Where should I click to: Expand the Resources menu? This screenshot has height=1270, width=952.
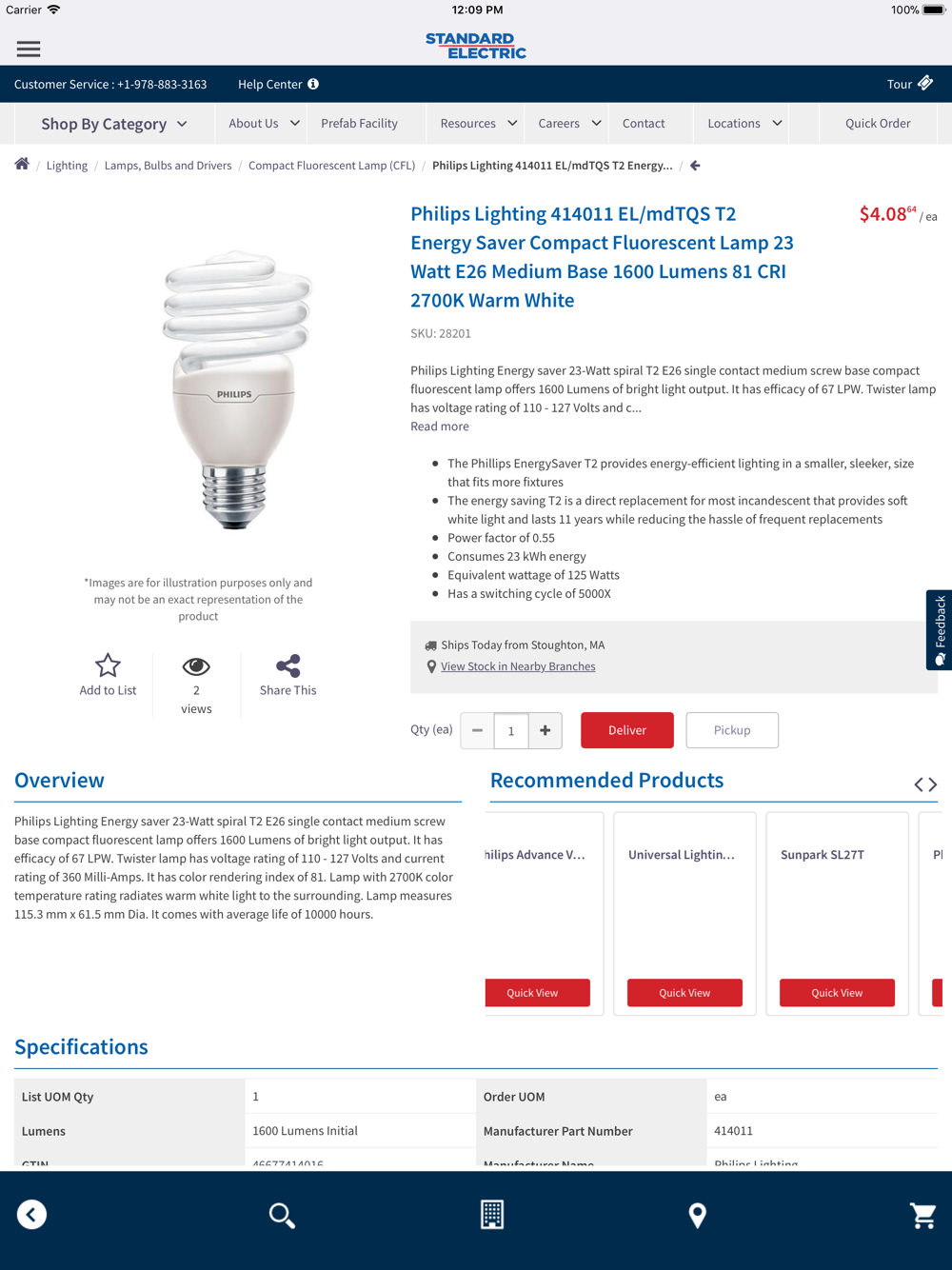click(478, 124)
